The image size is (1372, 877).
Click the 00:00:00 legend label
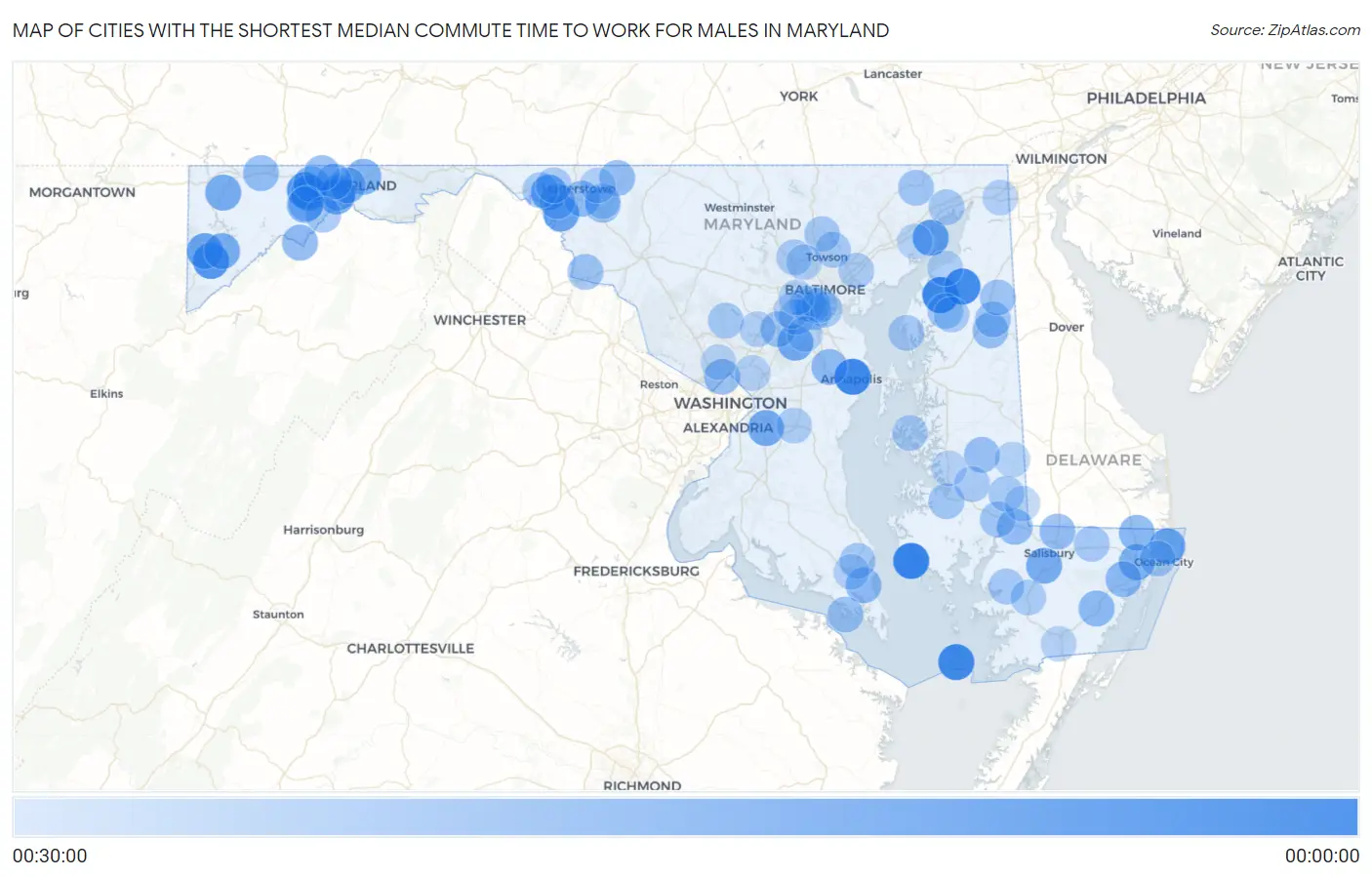[1321, 856]
